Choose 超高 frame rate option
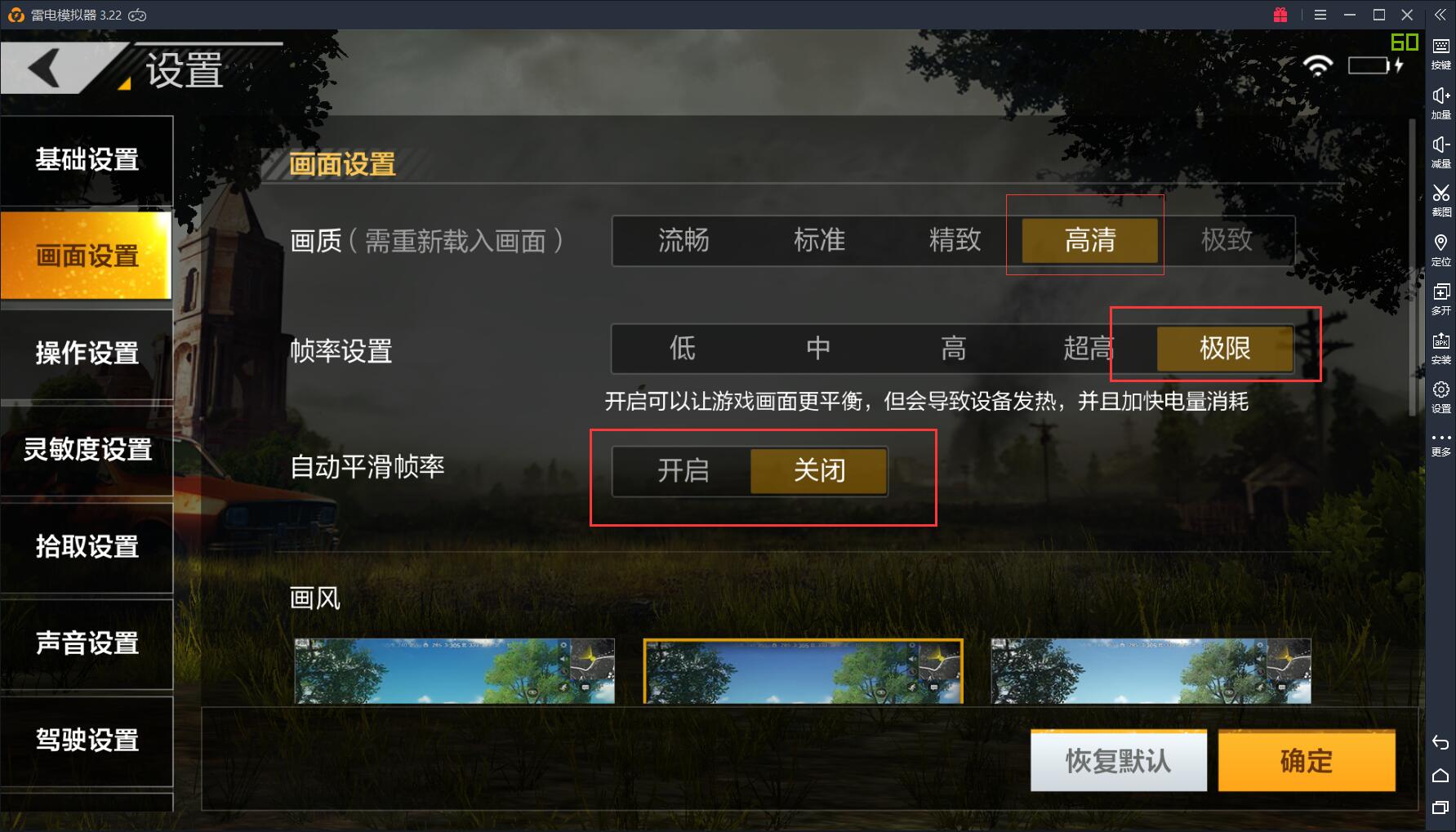Screen dimensions: 1456x832 1088,349
